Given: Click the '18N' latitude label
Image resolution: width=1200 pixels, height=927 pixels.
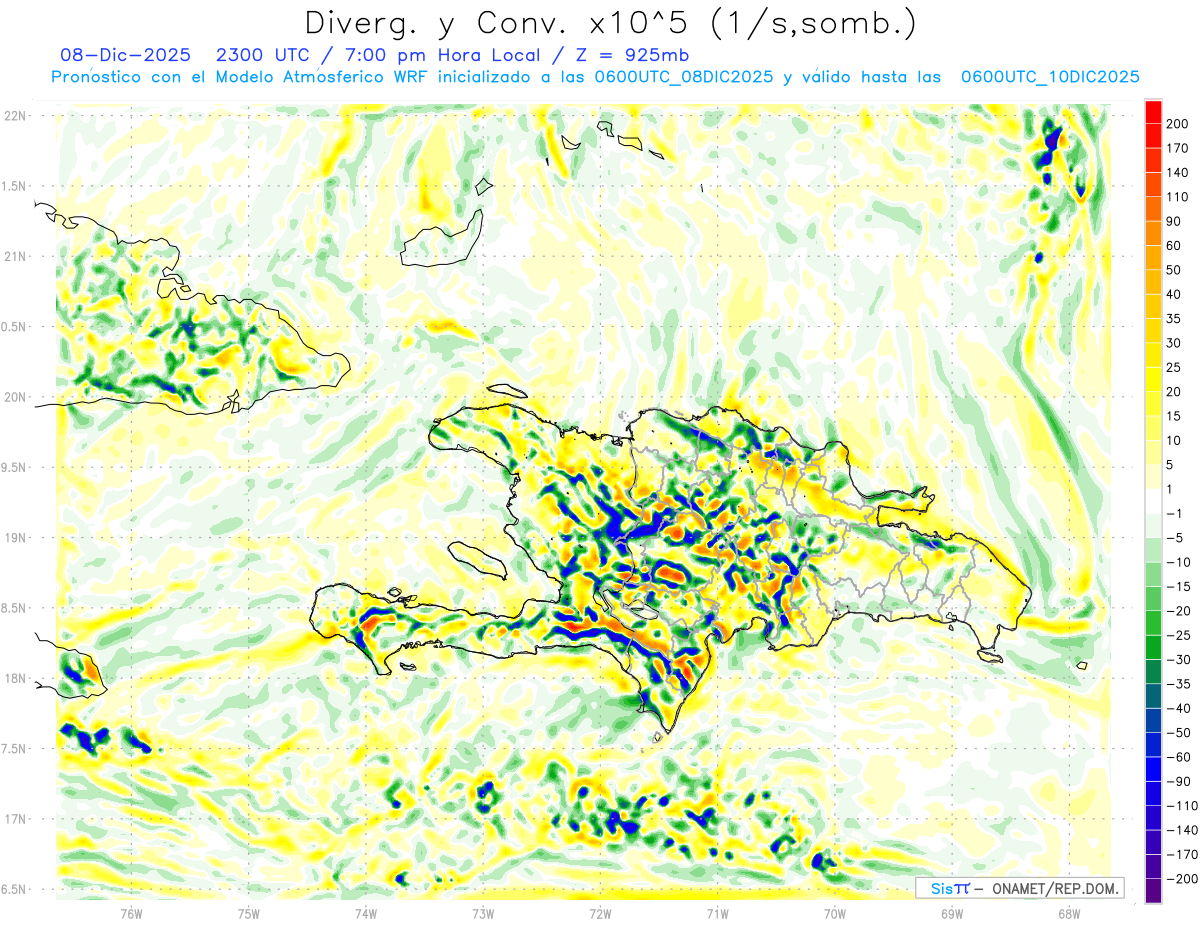Looking at the screenshot, I should click(x=16, y=678).
